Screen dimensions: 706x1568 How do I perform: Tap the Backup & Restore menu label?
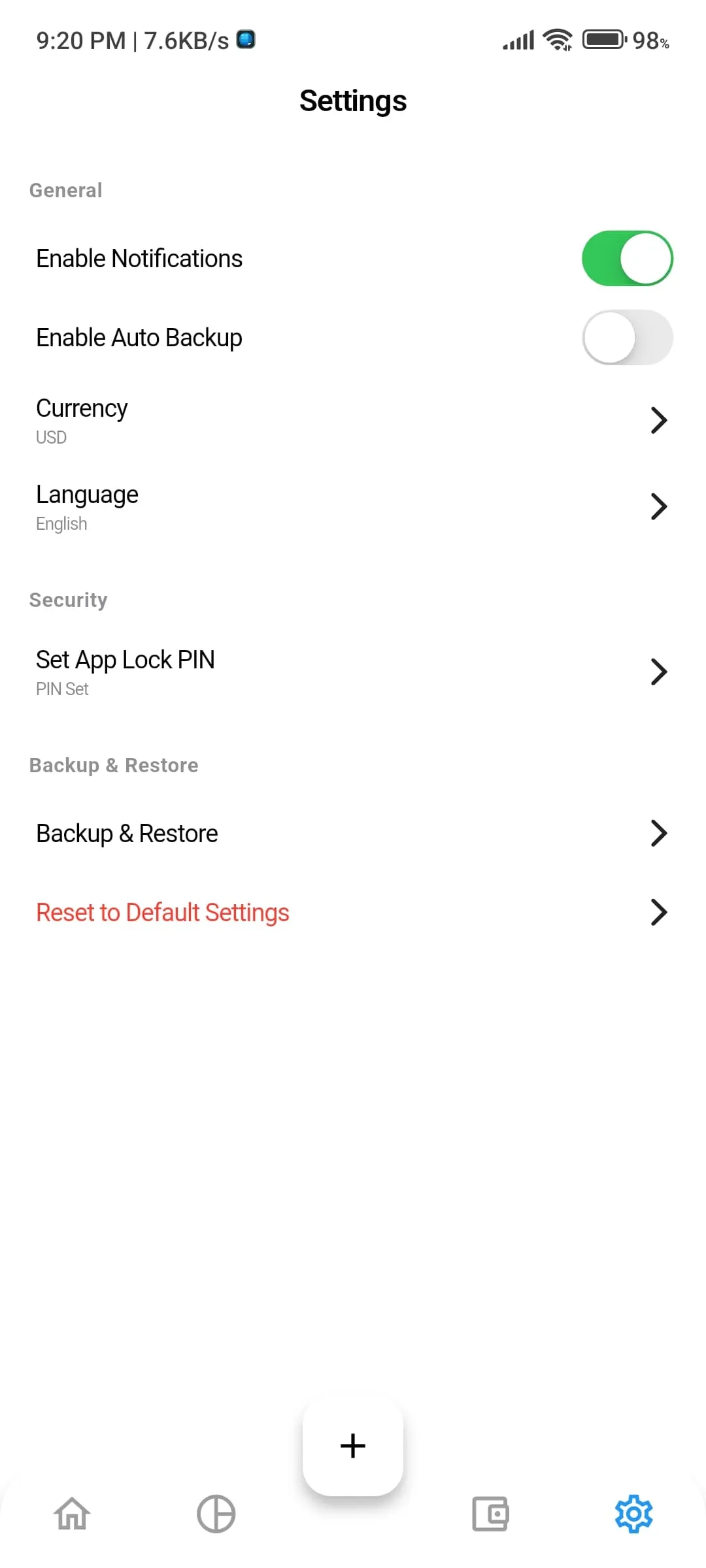pyautogui.click(x=127, y=834)
